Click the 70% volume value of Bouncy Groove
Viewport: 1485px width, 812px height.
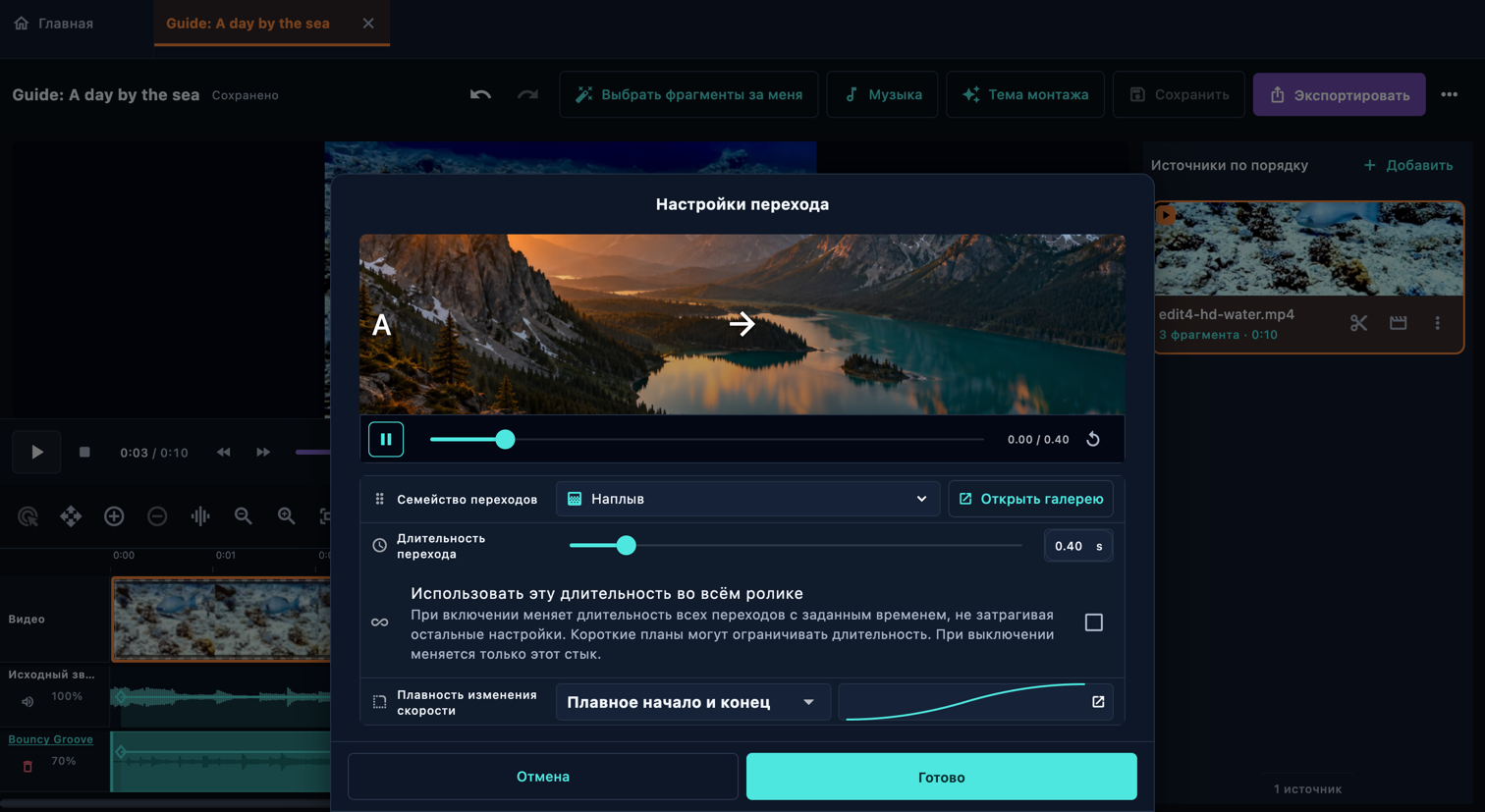(x=64, y=761)
